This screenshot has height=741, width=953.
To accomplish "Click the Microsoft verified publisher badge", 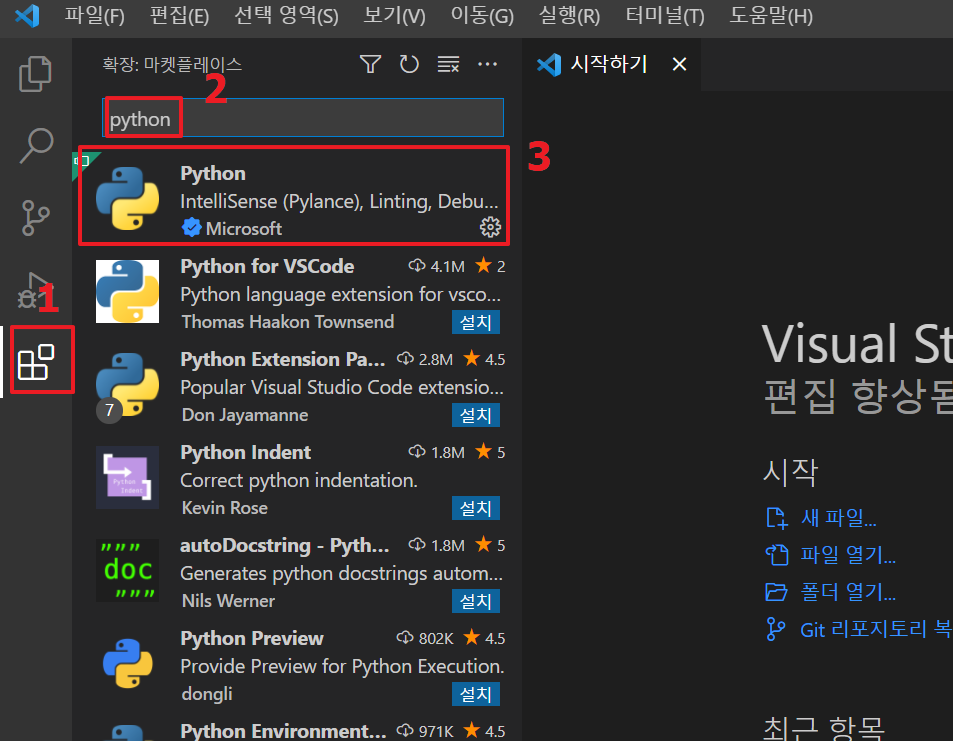I will 191,227.
